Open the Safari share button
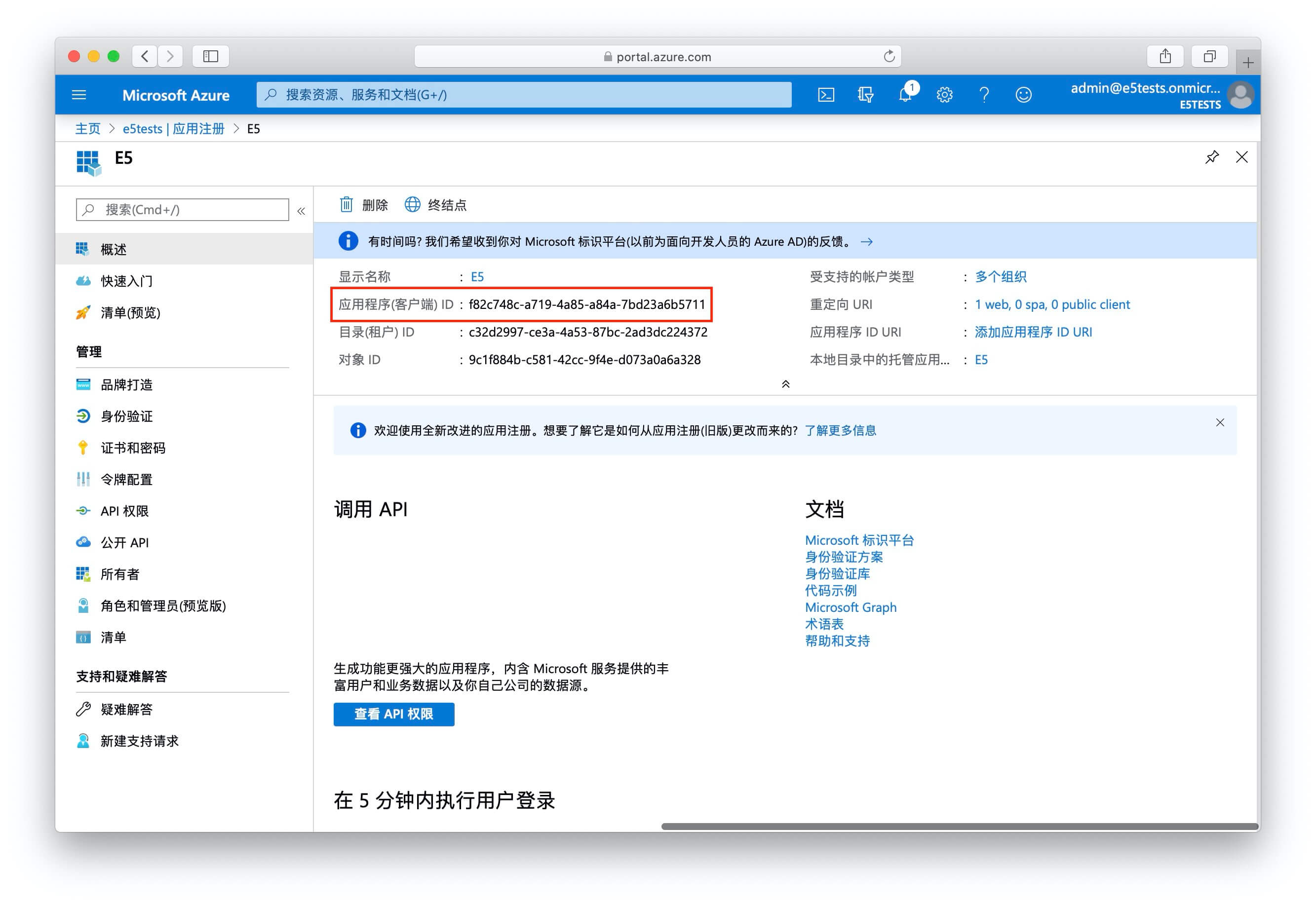 (x=1165, y=56)
